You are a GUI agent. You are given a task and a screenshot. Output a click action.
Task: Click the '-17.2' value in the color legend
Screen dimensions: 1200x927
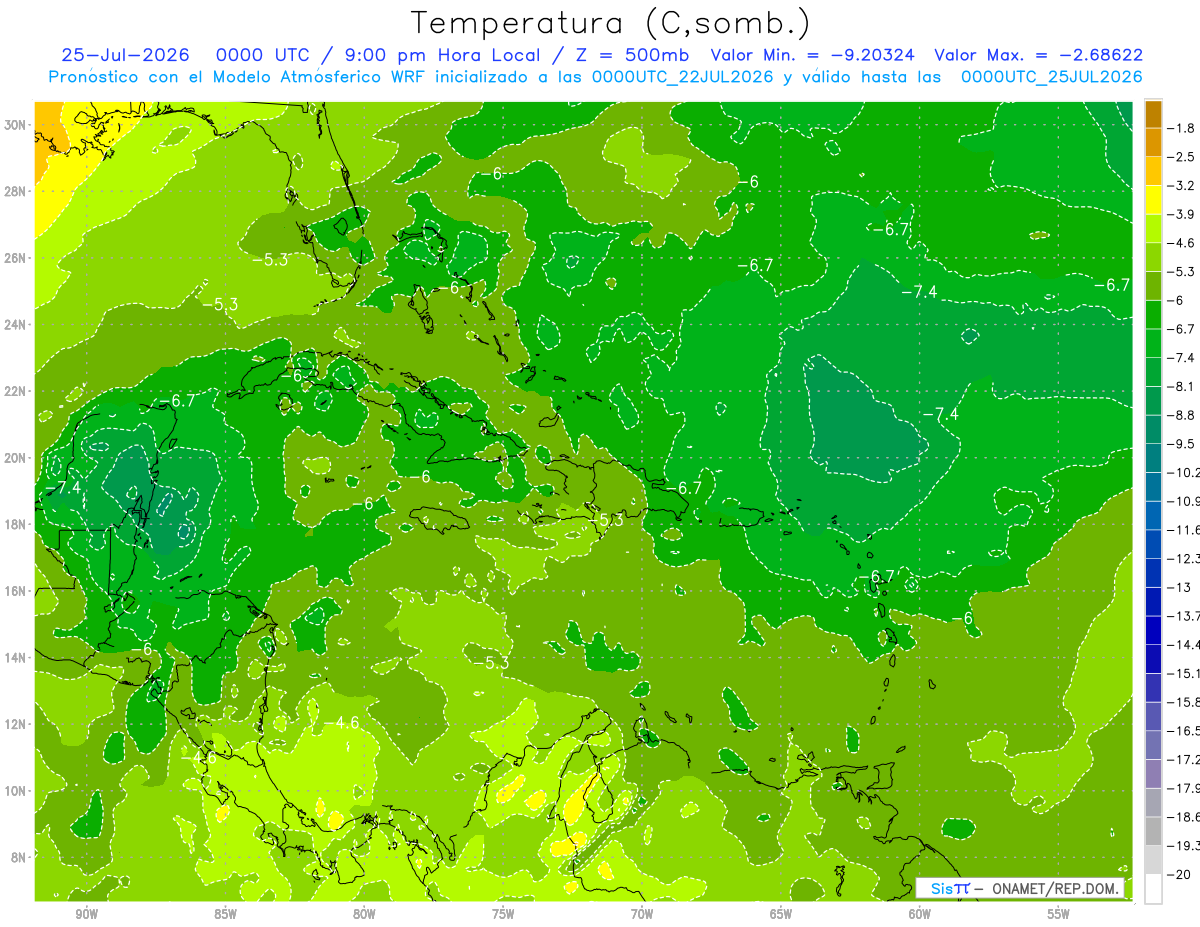[x=1184, y=760]
